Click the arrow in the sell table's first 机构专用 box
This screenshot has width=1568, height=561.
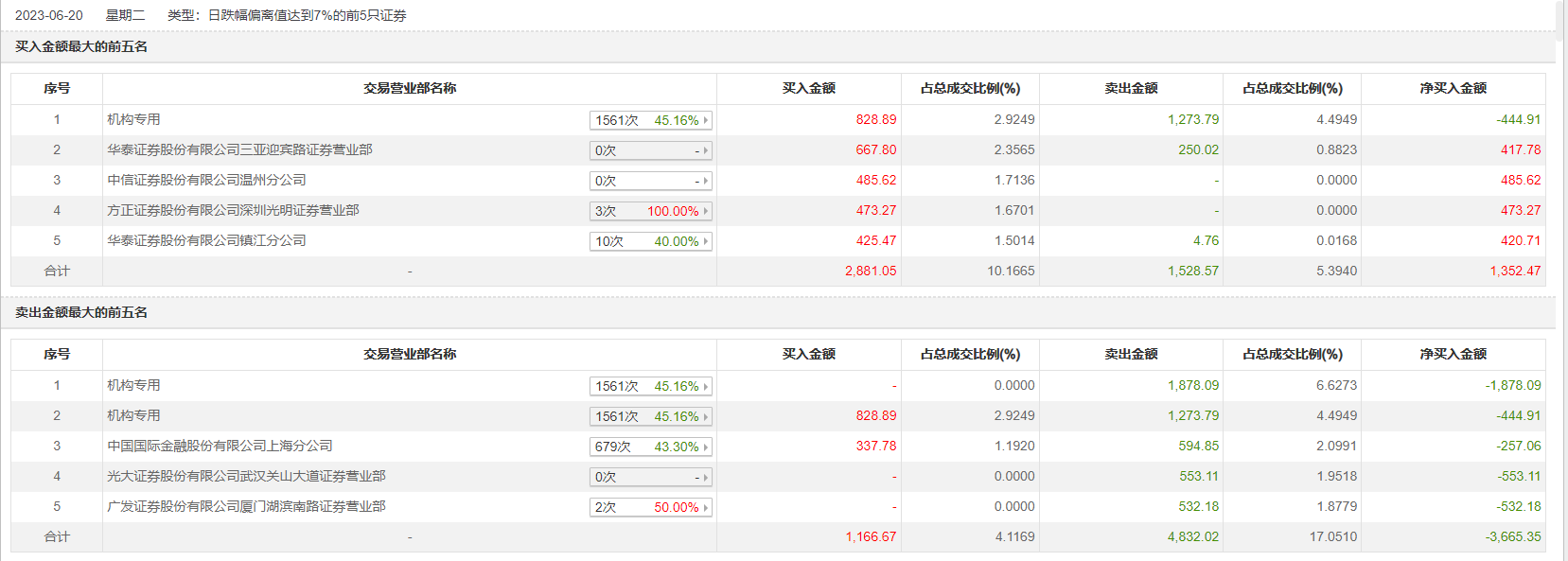pyautogui.click(x=706, y=386)
